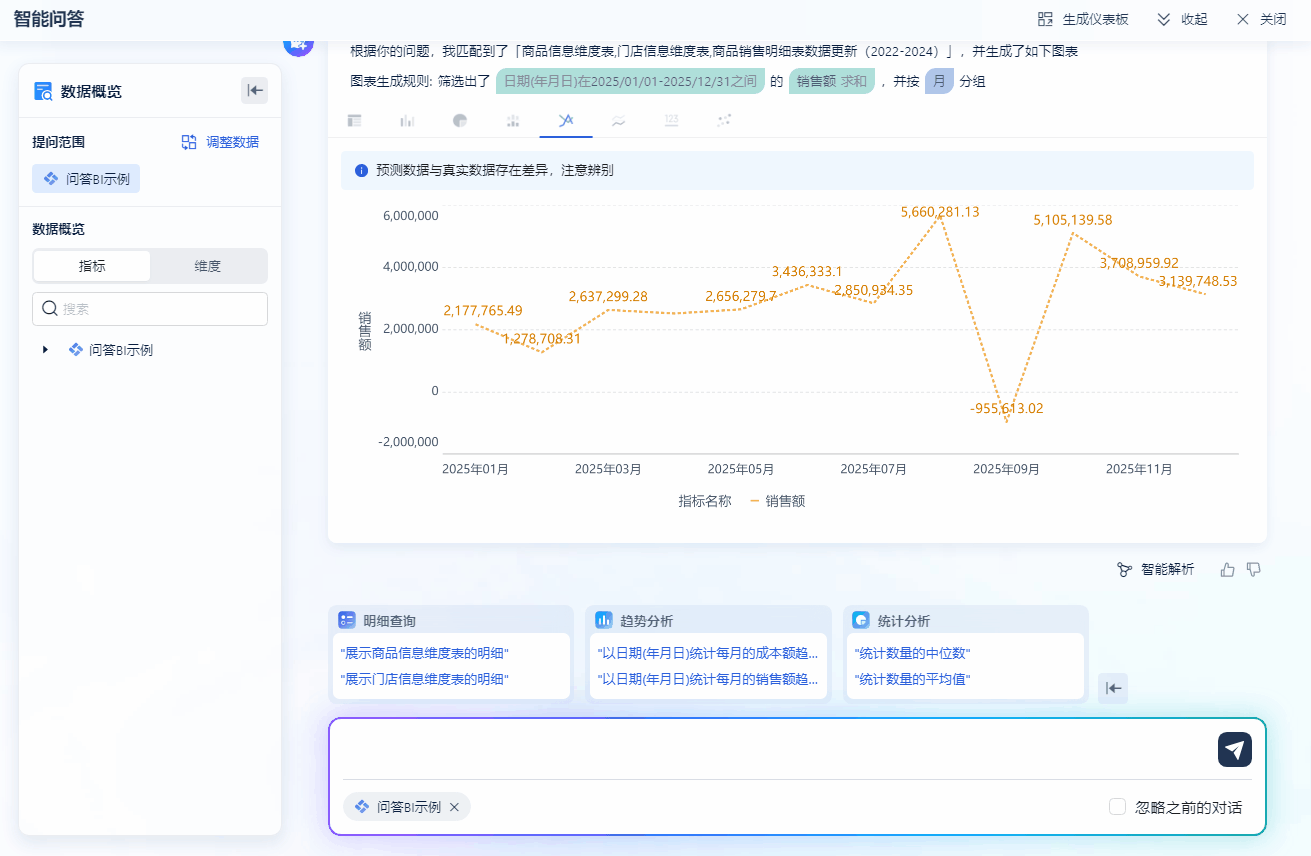Click the 销售额 legend marker

tap(755, 501)
